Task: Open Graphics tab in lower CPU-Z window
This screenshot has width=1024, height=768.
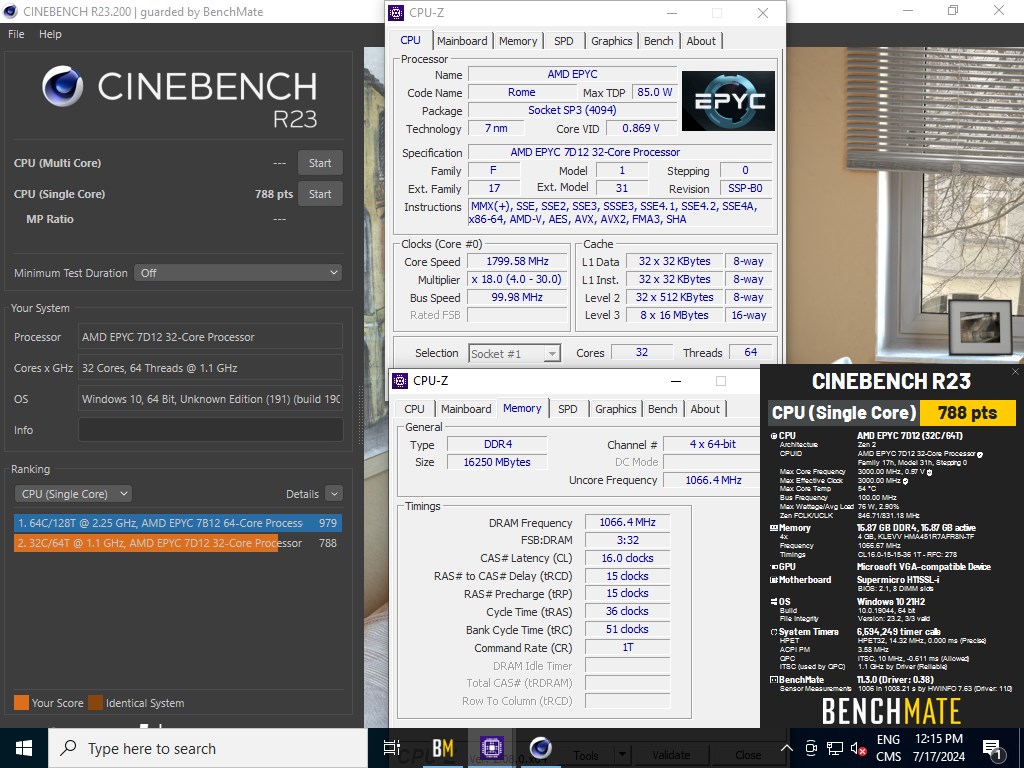Action: (x=615, y=409)
